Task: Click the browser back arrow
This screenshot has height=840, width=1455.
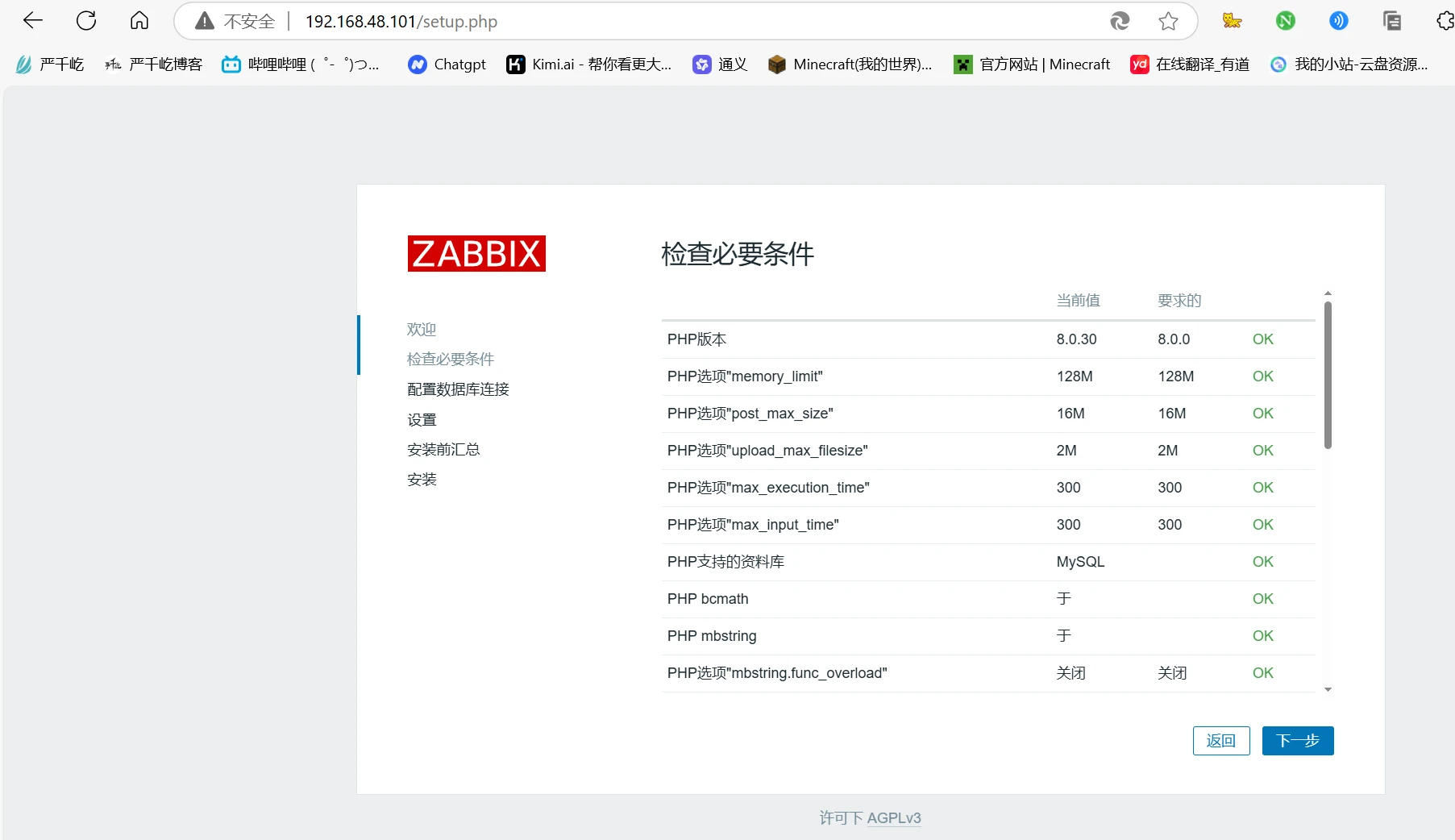Action: click(33, 21)
